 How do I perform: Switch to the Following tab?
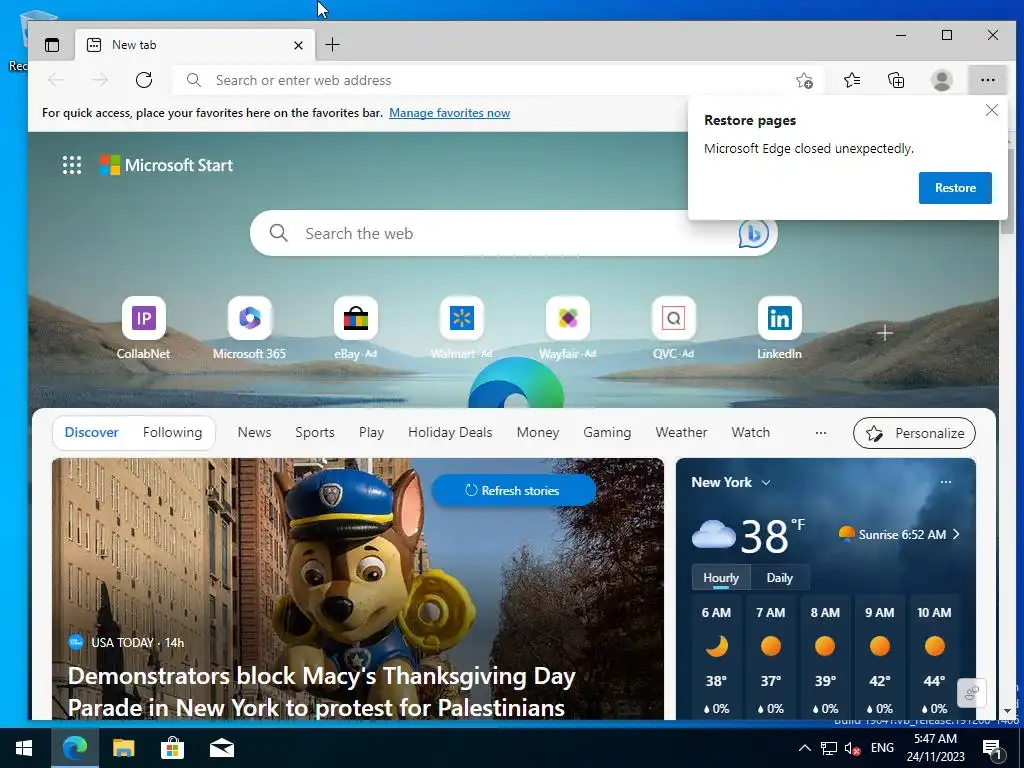coord(172,432)
